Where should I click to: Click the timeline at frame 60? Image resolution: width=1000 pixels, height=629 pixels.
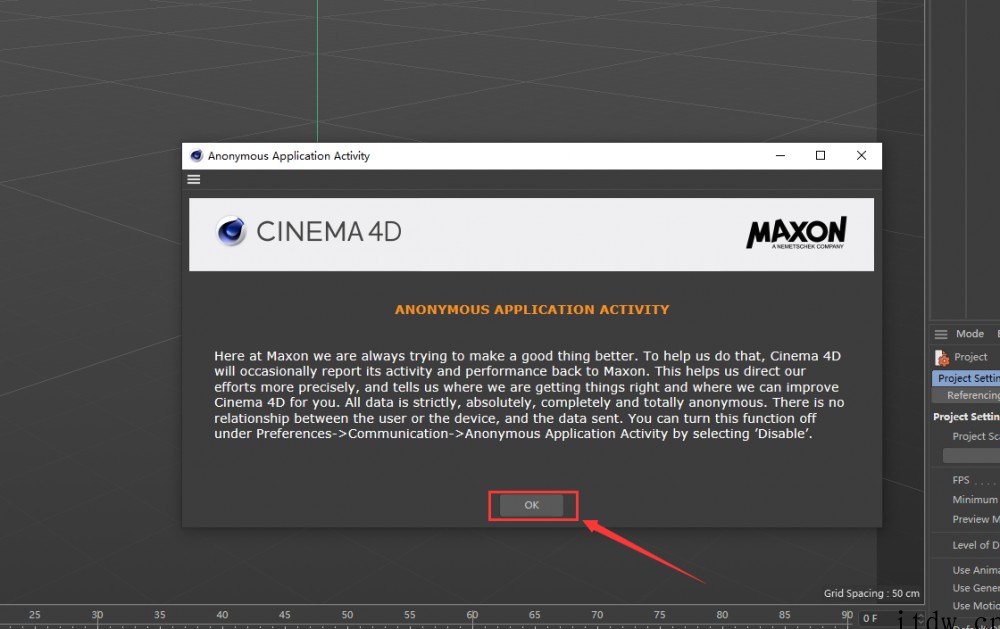[x=472, y=614]
